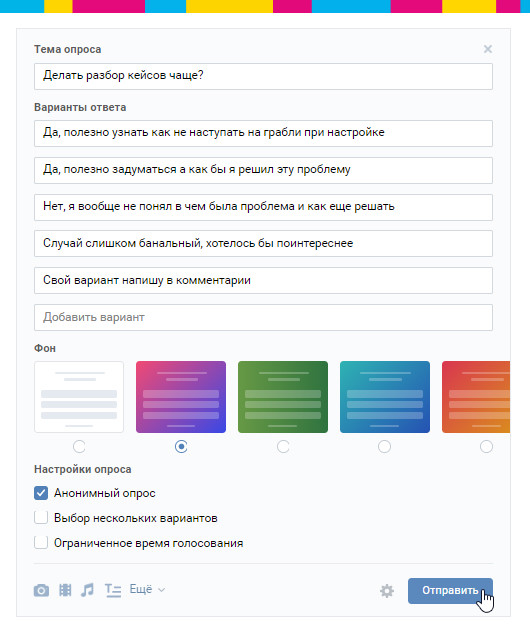Enable the 'Анонимный опрос' checkbox
This screenshot has width=530, height=635.
click(x=41, y=493)
